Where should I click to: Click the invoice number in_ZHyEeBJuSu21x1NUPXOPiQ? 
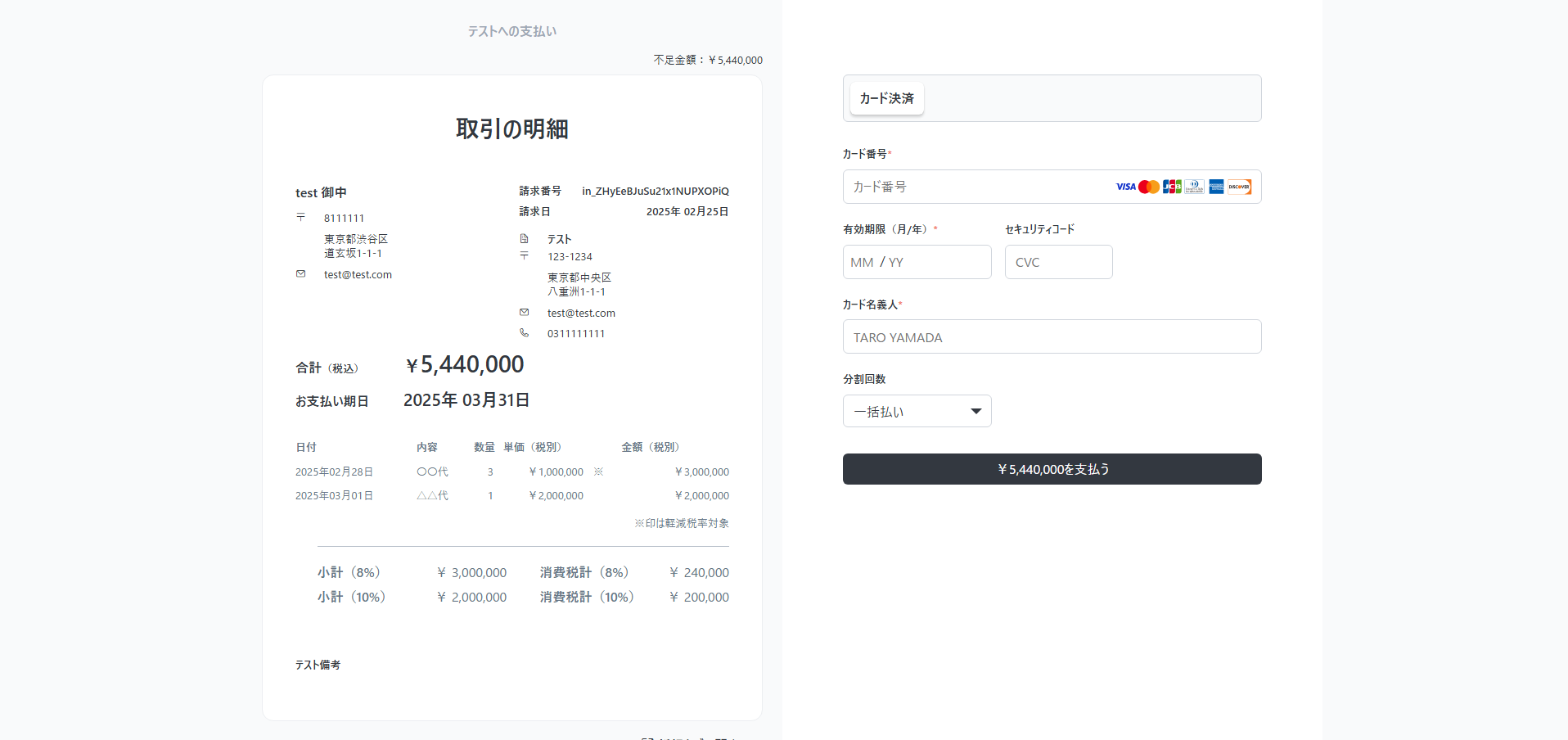point(655,192)
